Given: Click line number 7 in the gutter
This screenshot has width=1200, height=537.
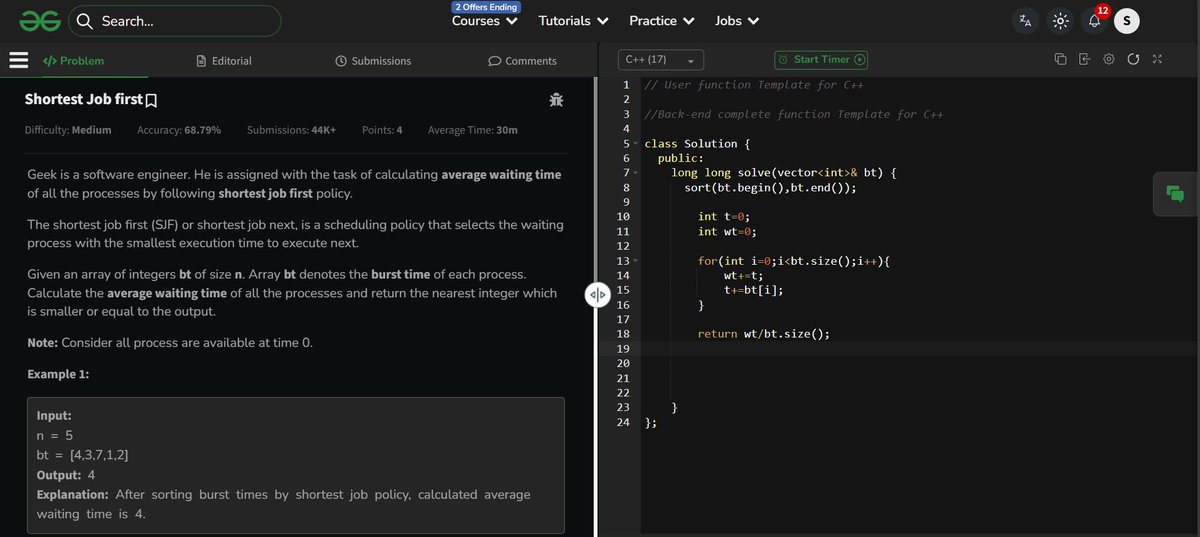Looking at the screenshot, I should click(x=625, y=173).
